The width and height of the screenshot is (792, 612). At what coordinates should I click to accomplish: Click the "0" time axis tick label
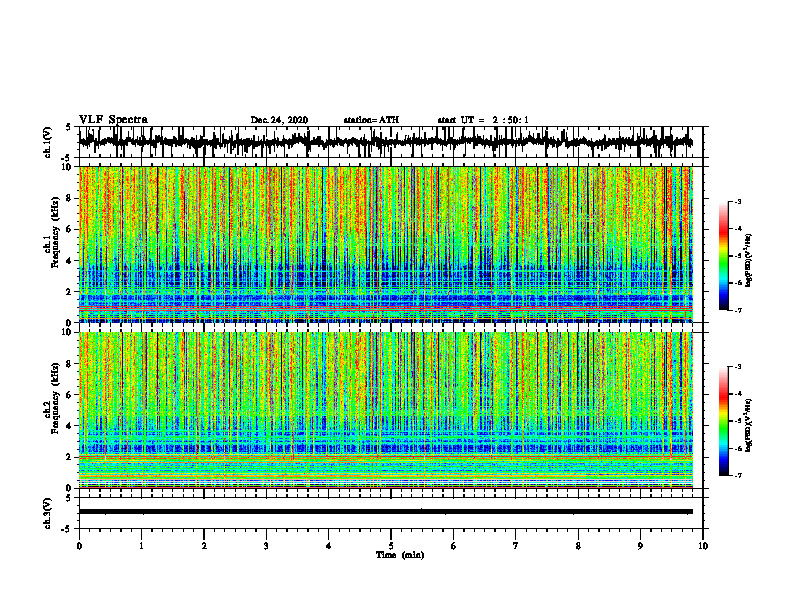[79, 546]
